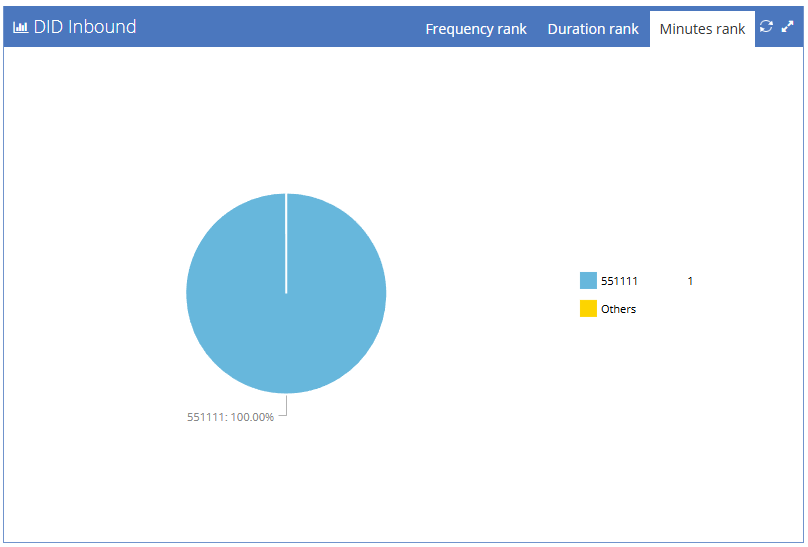Refresh the DID Inbound chart
This screenshot has height=547, width=808.
(x=766, y=26)
